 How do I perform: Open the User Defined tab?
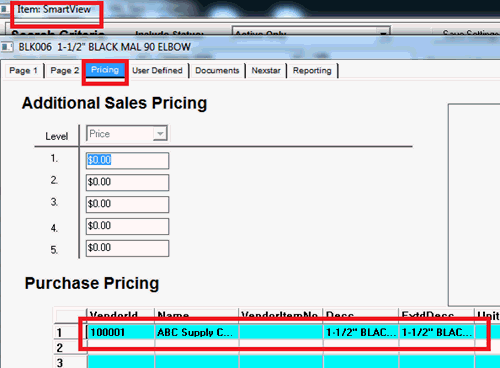157,71
